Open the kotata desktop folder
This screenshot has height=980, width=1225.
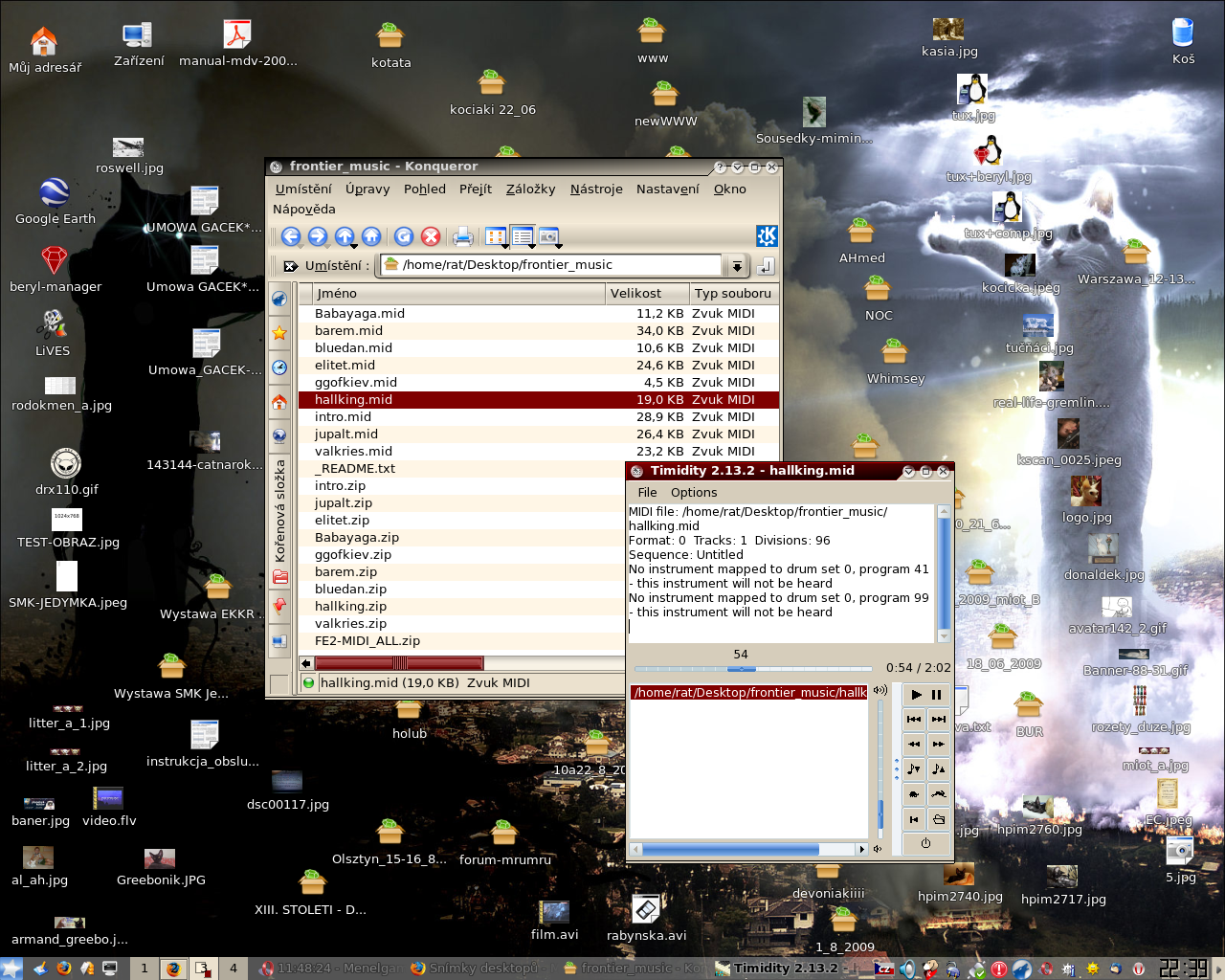coord(390,45)
